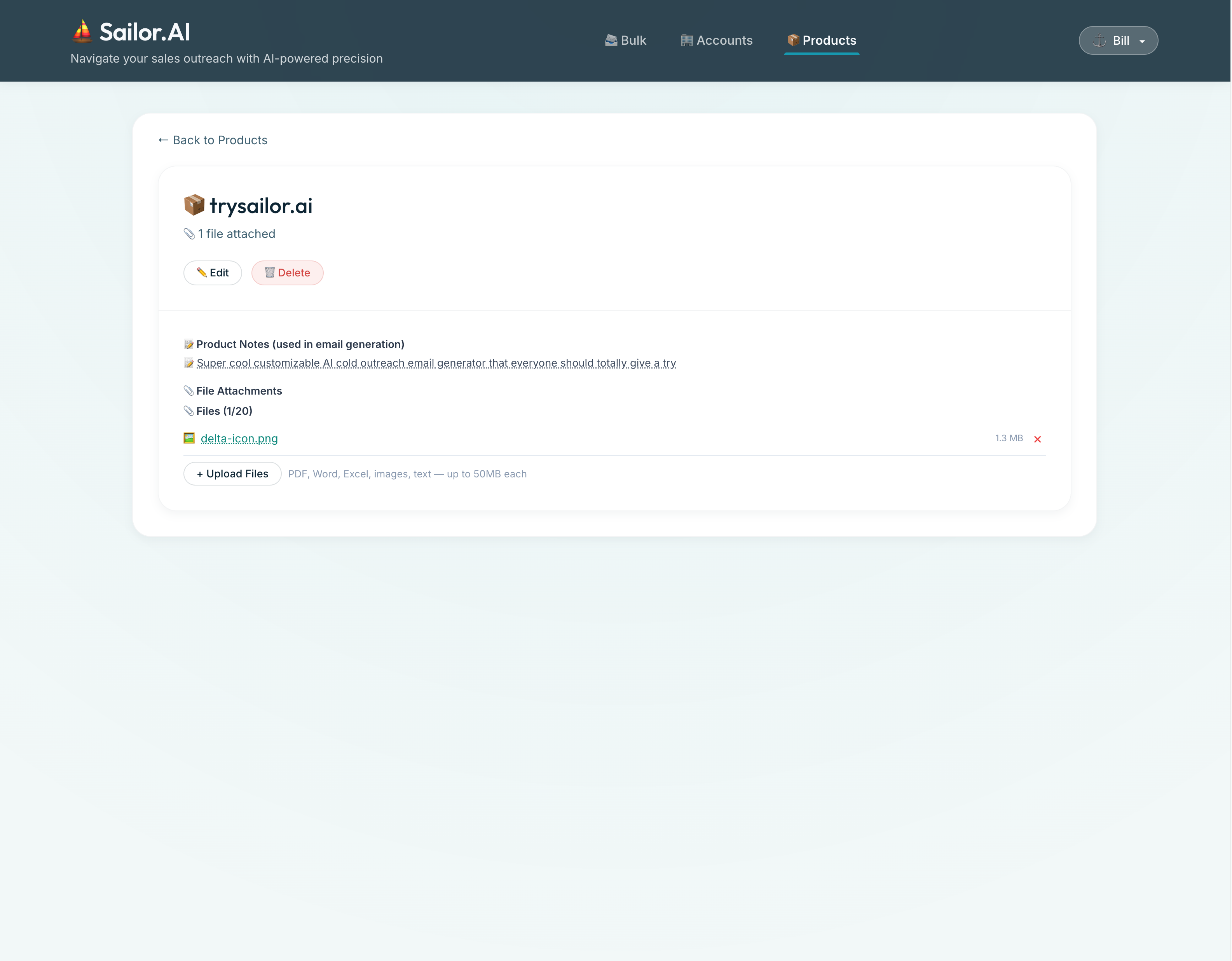Click the + Upload Files button
1232x961 pixels.
[x=232, y=474]
